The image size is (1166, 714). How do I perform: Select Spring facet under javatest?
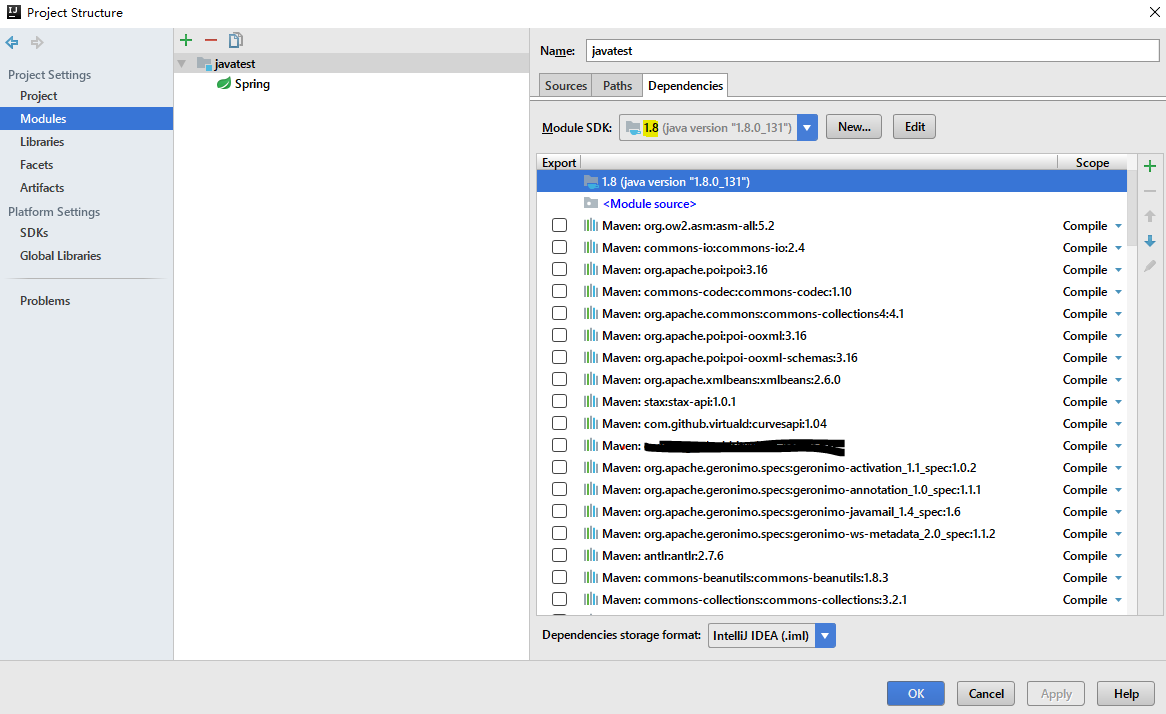tap(252, 83)
